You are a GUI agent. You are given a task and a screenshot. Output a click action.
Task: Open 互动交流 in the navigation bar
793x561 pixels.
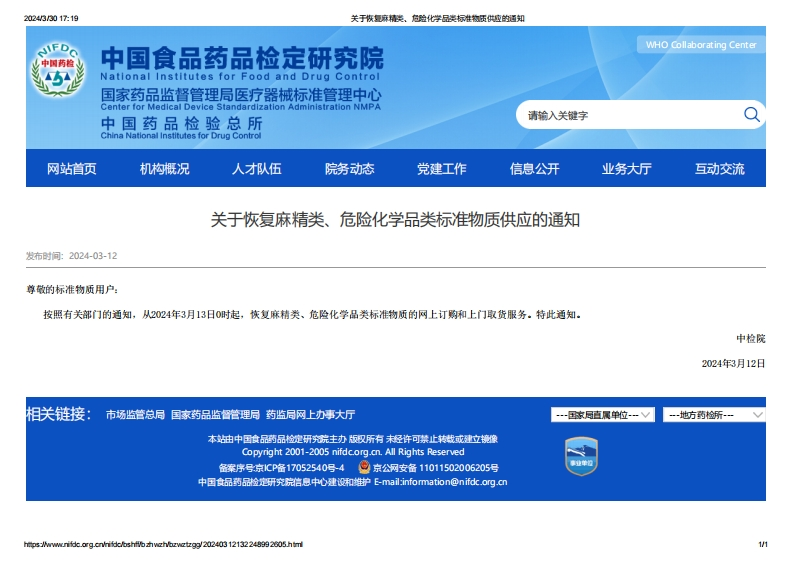pyautogui.click(x=720, y=169)
